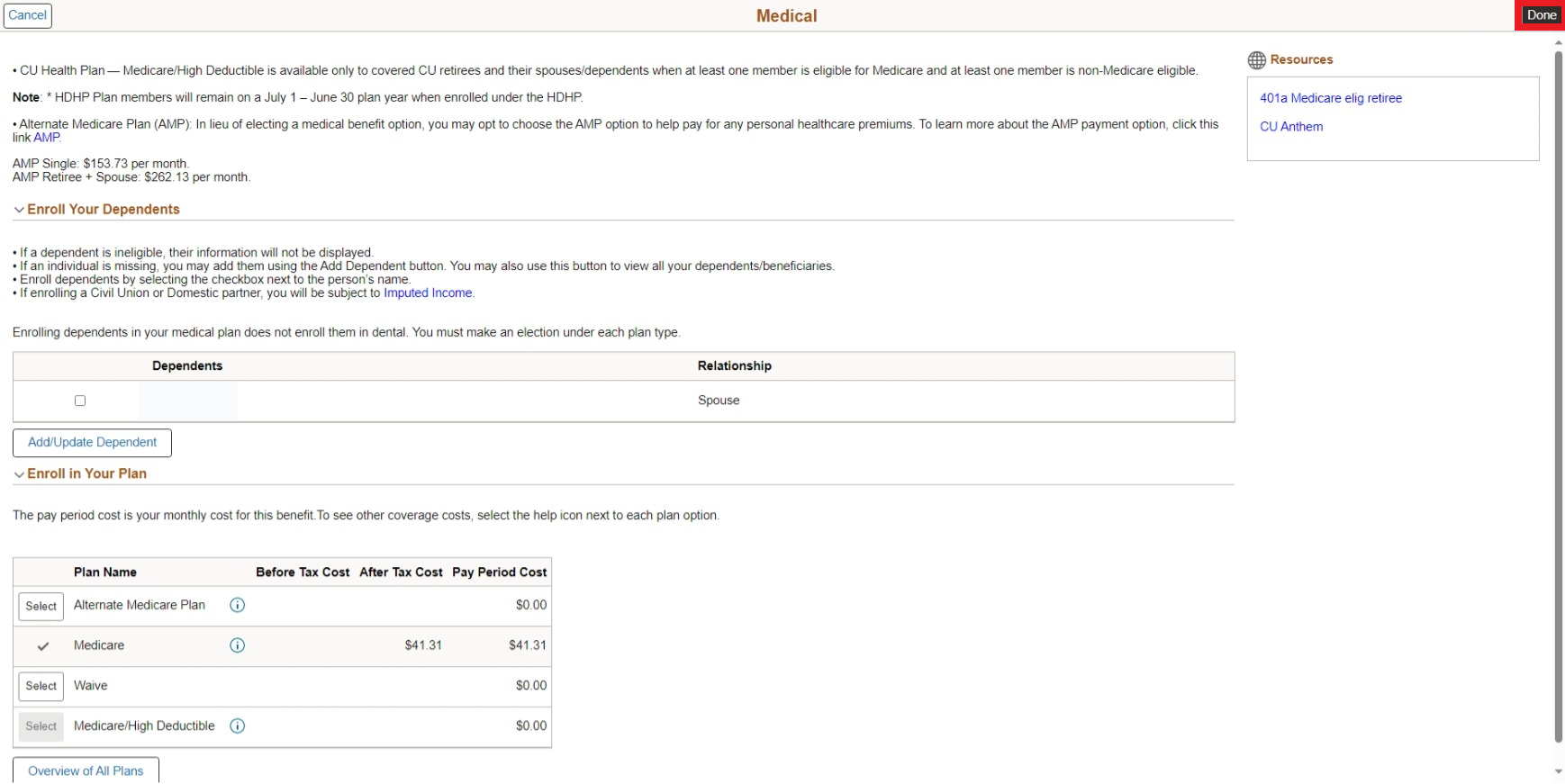Check the Spouse dependent checkbox
This screenshot has height=784, width=1565.
[x=80, y=401]
